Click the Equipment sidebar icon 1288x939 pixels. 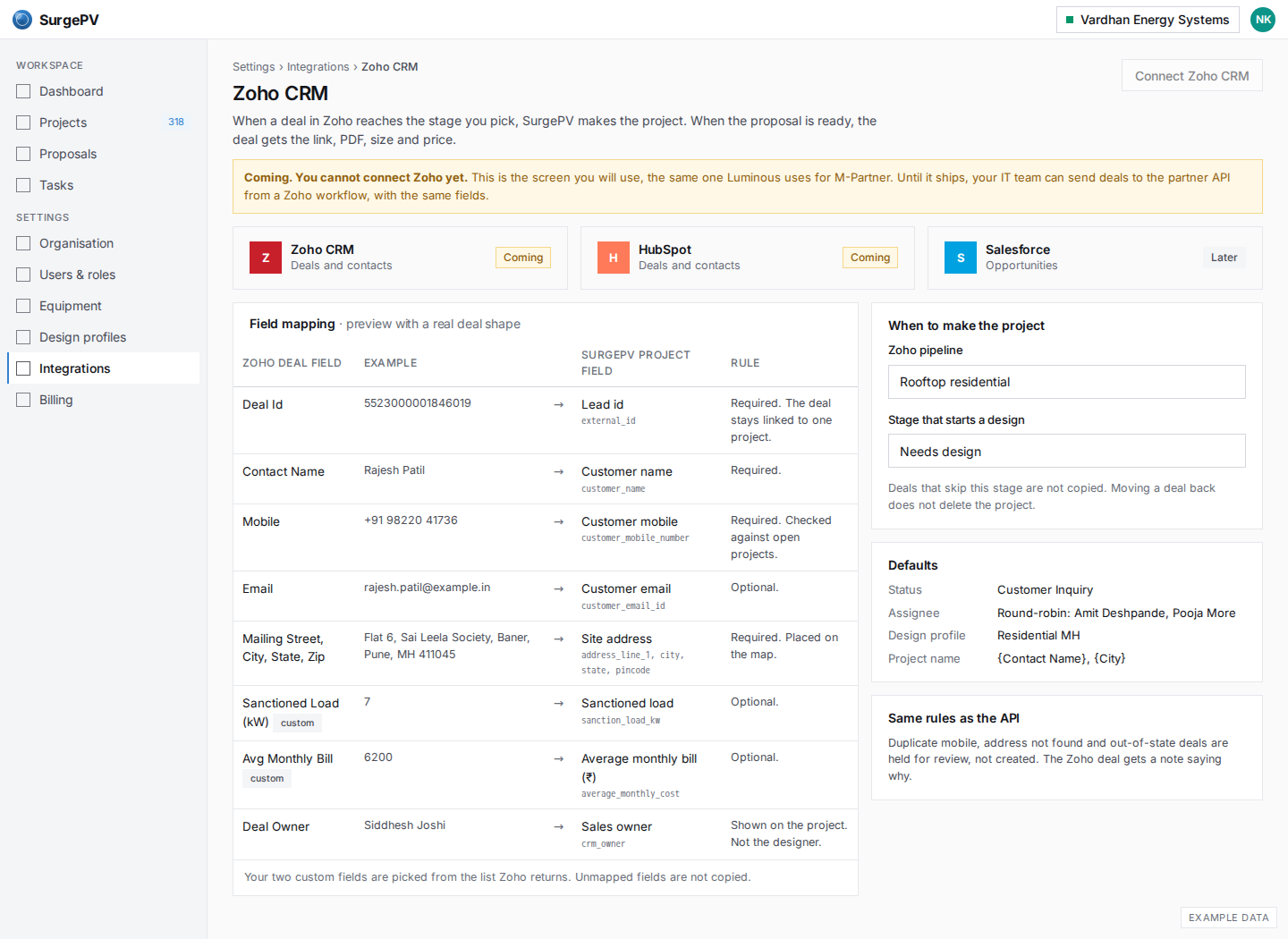23,306
